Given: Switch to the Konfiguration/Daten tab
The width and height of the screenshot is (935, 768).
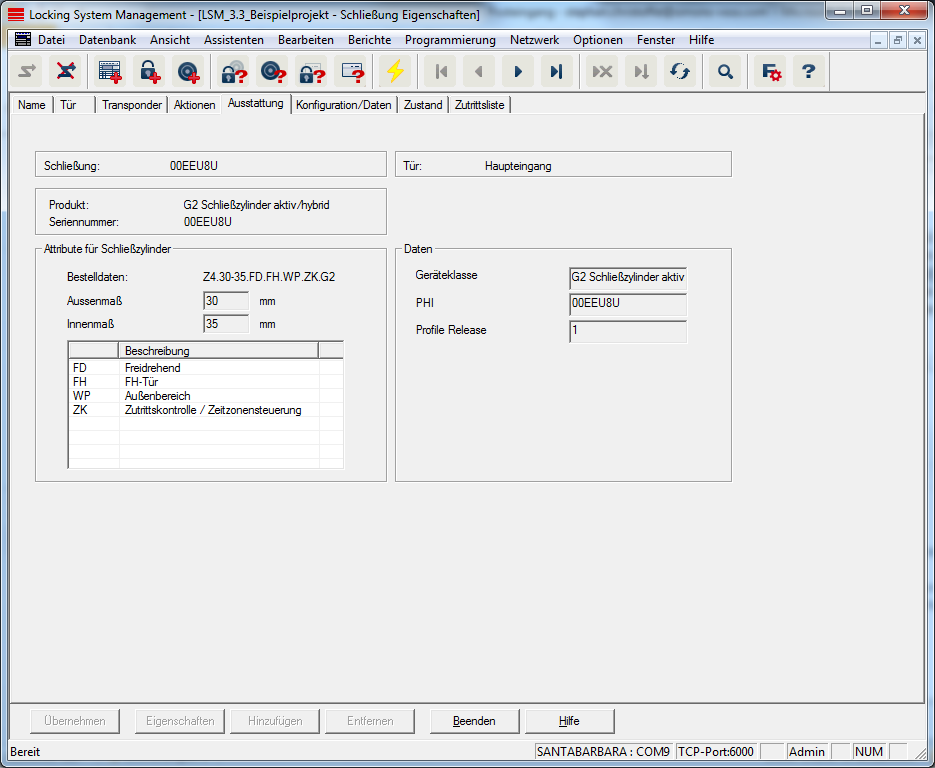Looking at the screenshot, I should pyautogui.click(x=344, y=105).
